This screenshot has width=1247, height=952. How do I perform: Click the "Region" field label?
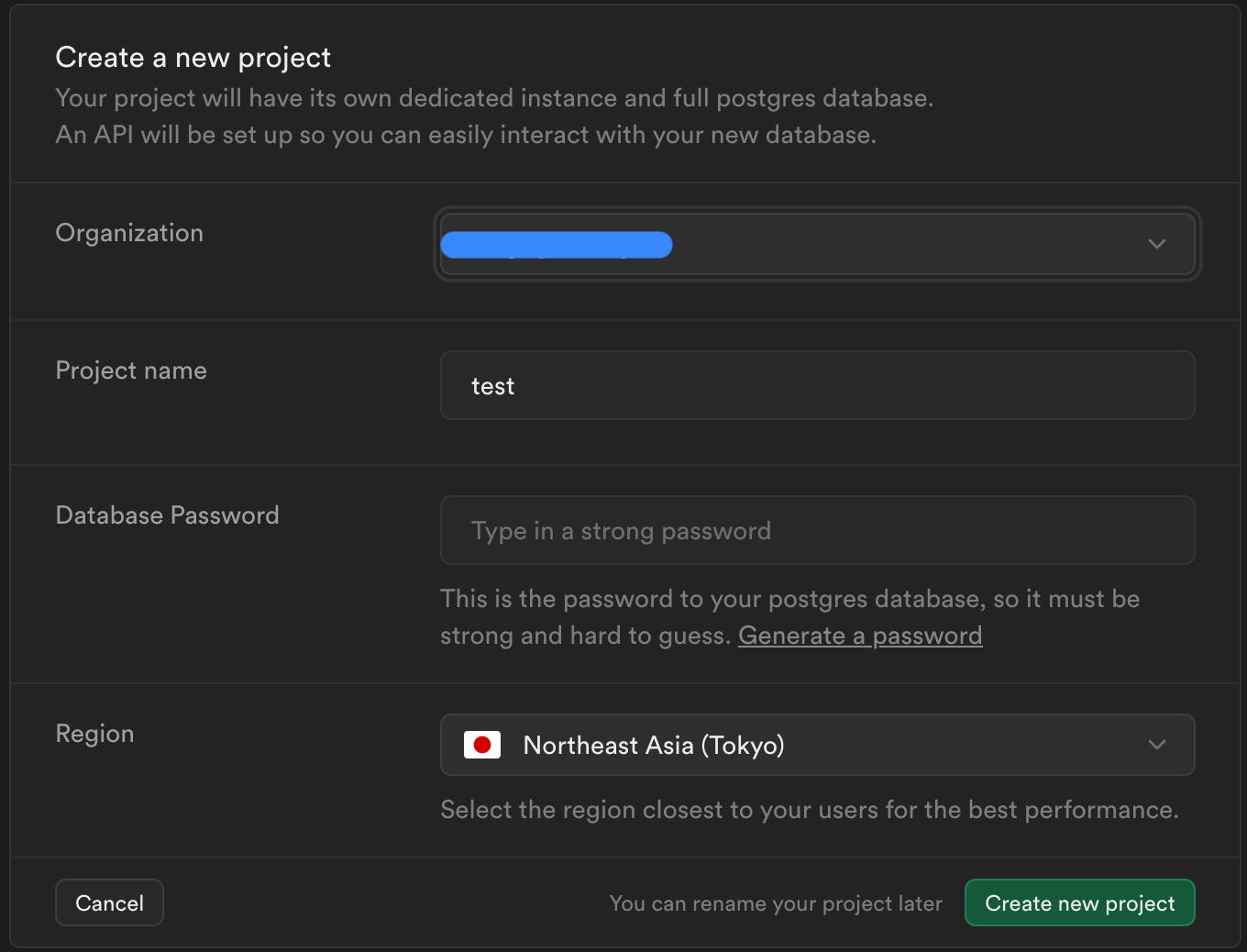tap(94, 734)
